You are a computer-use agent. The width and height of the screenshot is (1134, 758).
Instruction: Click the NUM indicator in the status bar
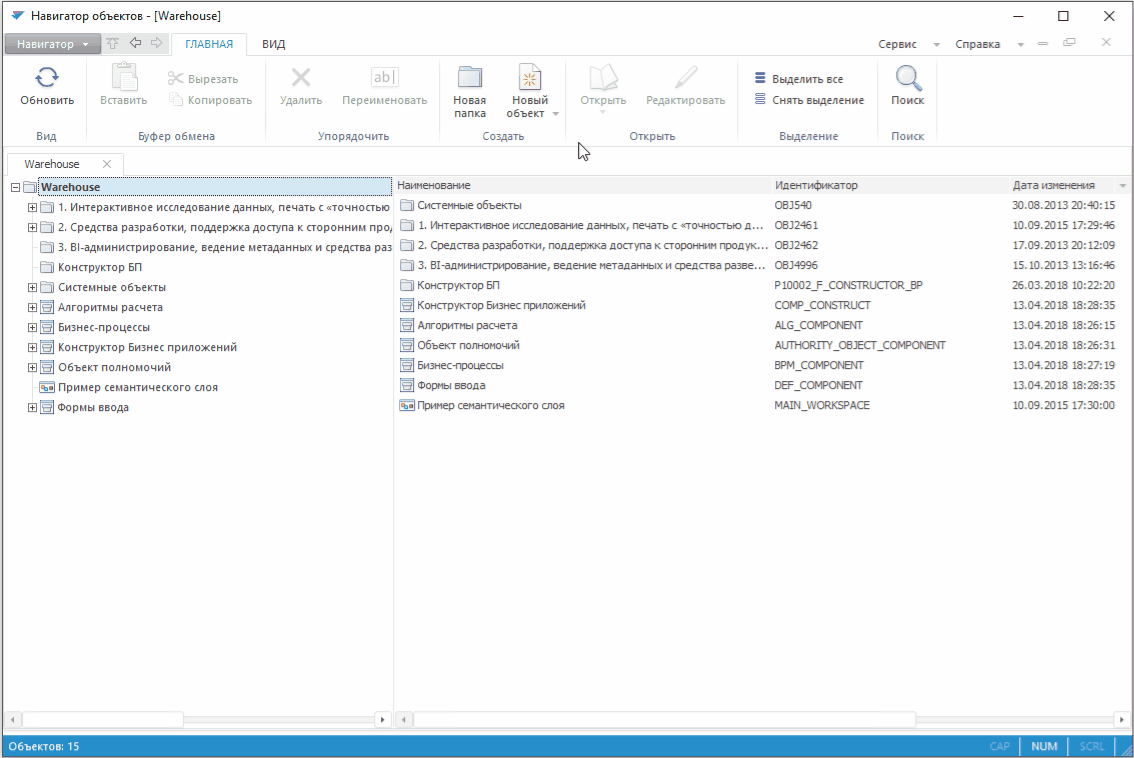tap(1044, 746)
